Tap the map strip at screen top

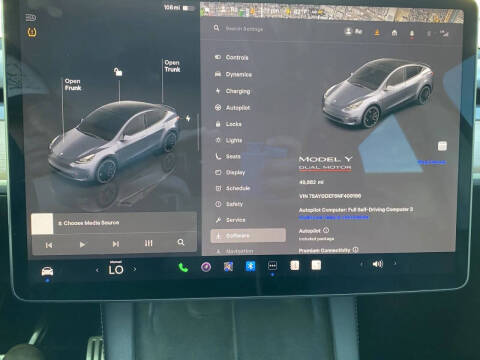332,12
